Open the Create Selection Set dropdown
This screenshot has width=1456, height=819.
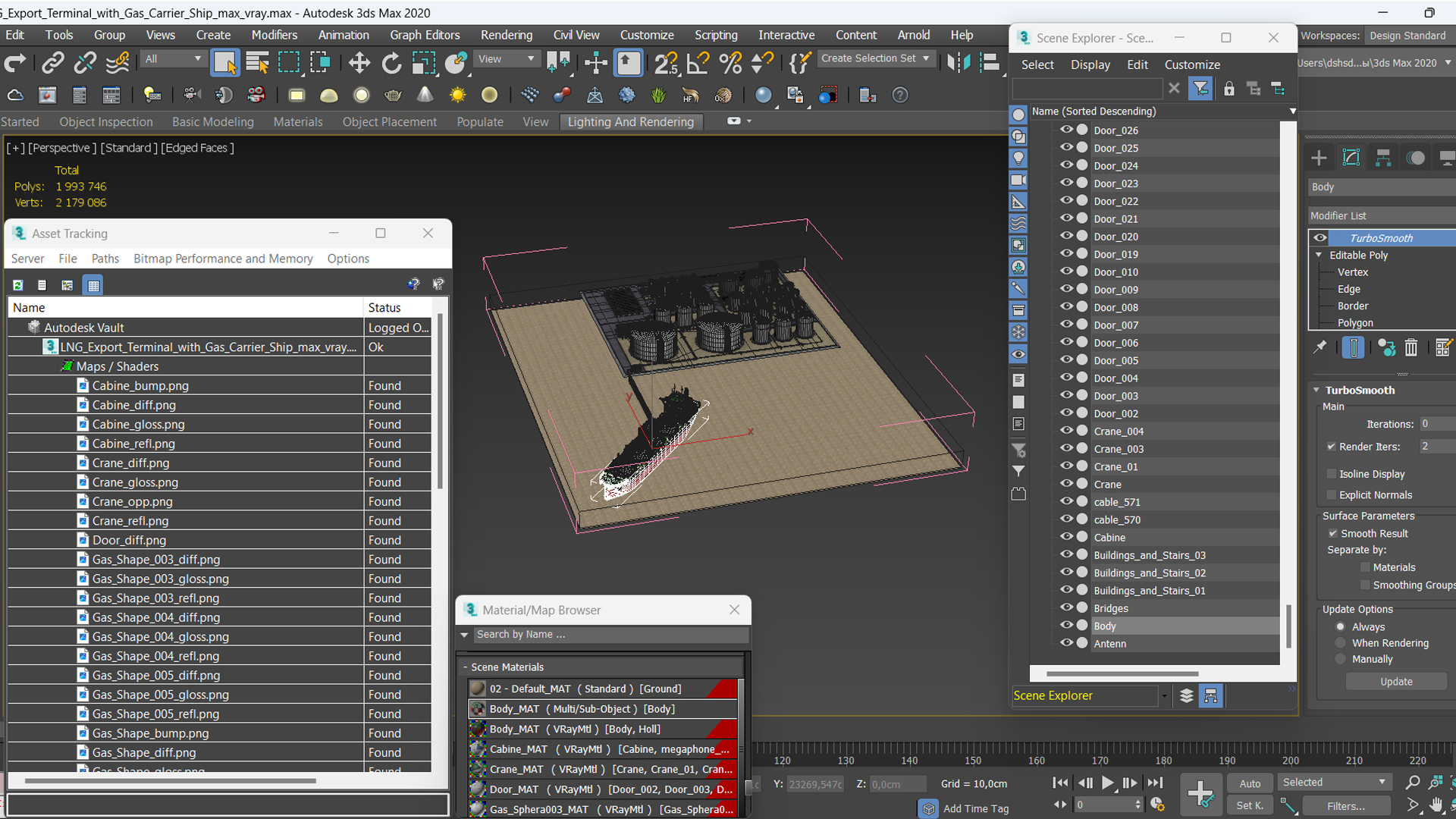[x=875, y=58]
